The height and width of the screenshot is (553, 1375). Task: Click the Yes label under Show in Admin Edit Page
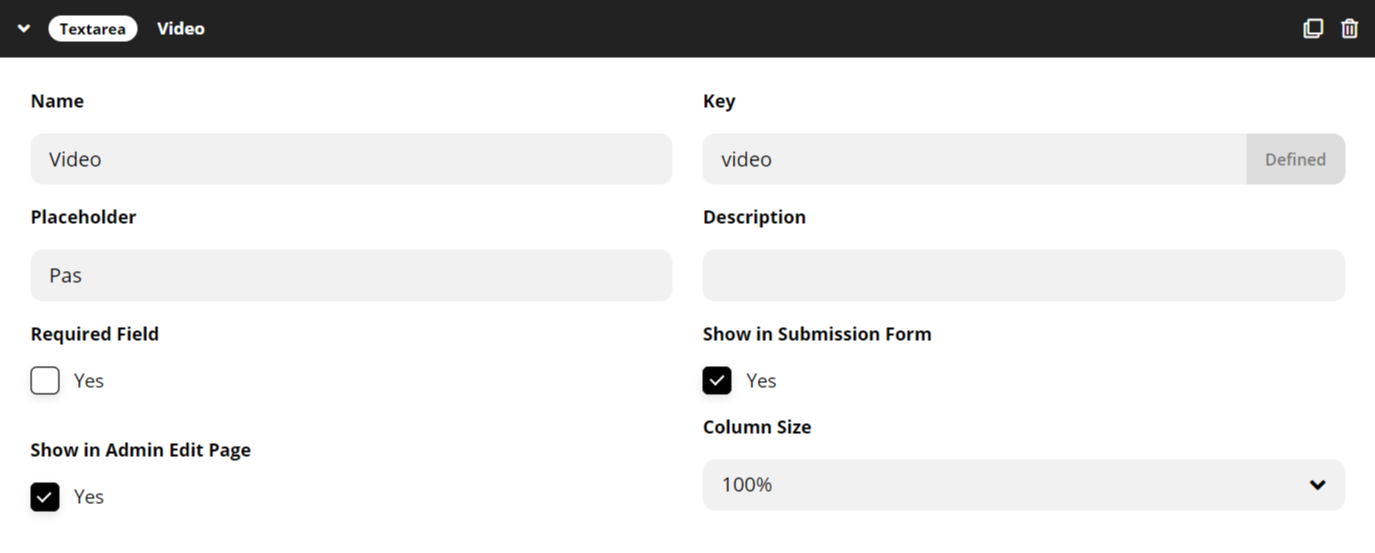coord(89,497)
